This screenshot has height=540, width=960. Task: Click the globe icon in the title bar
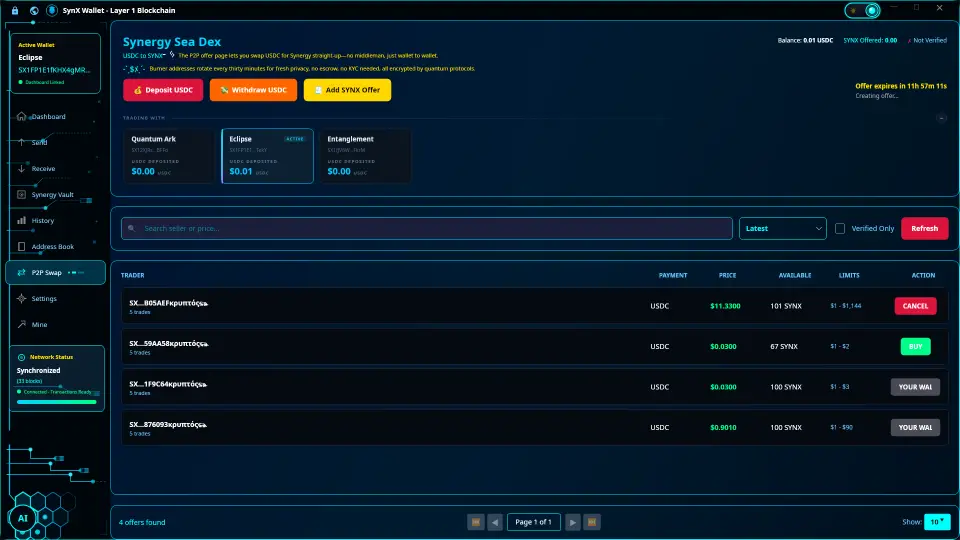(x=34, y=10)
